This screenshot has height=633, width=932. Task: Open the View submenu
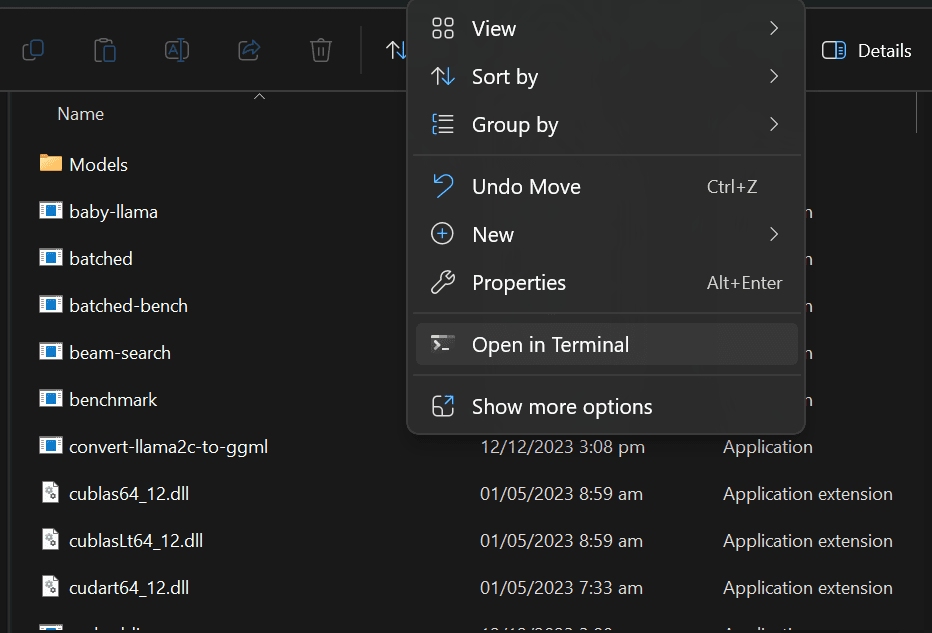pos(606,29)
